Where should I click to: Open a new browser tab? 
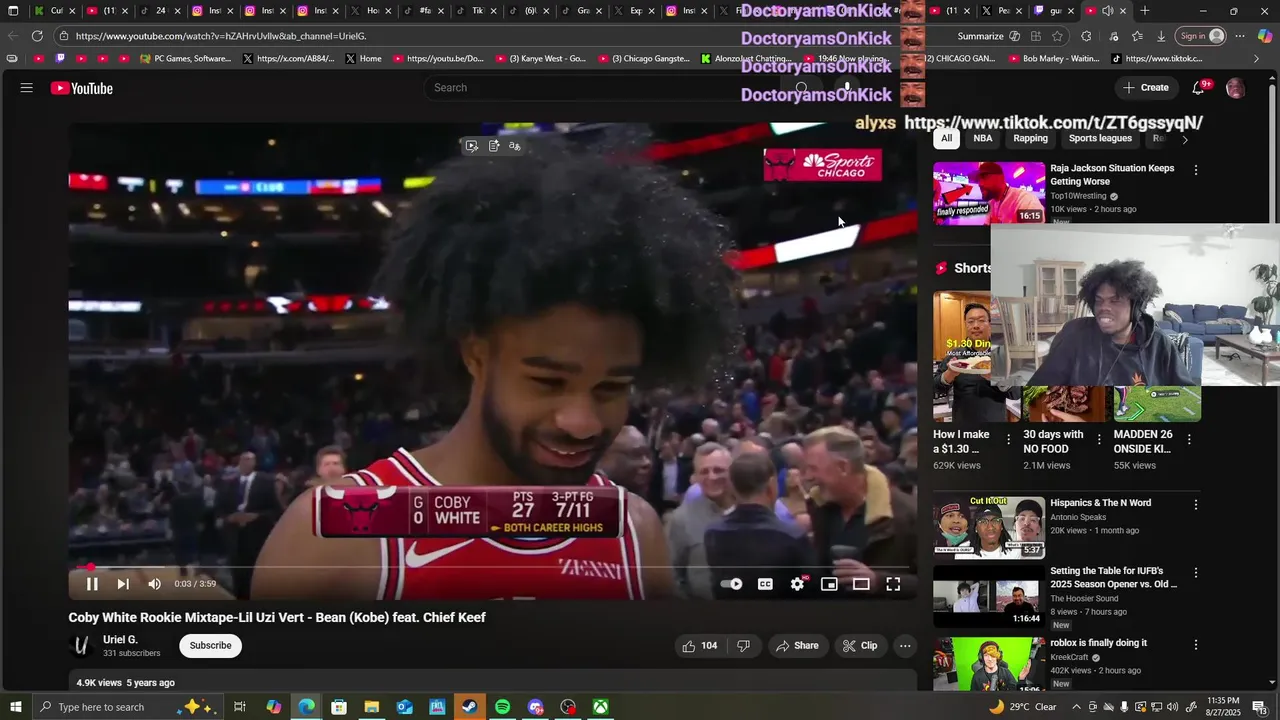point(1144,11)
